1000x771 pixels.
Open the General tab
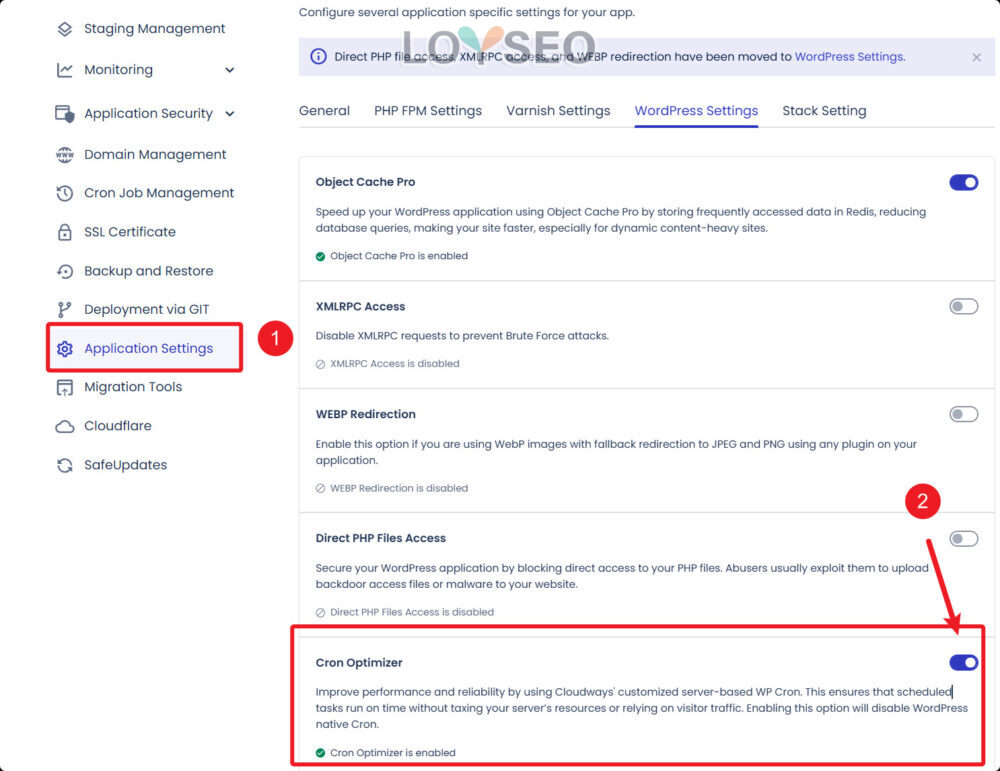pos(324,111)
